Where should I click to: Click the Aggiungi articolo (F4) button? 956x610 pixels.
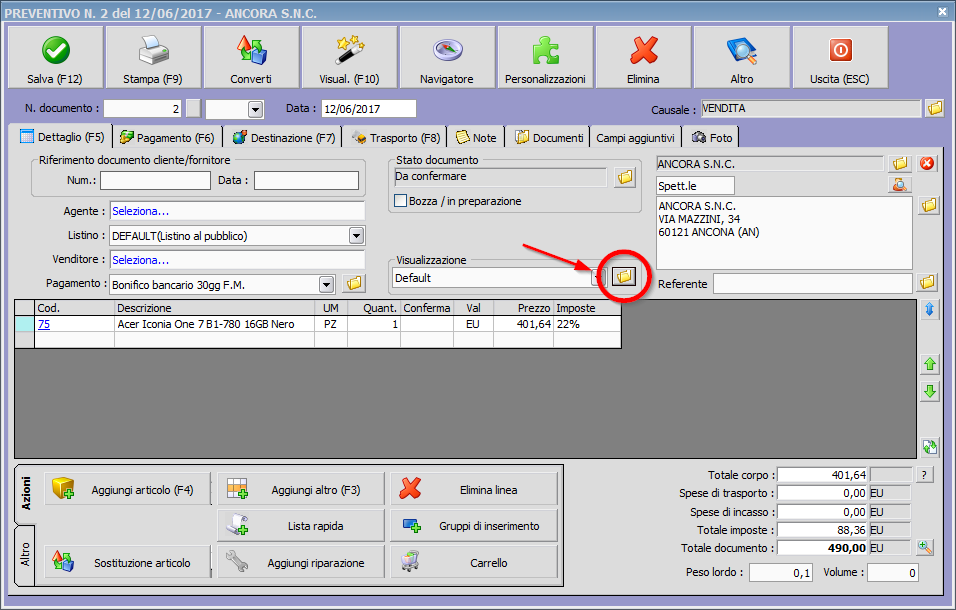pos(128,490)
